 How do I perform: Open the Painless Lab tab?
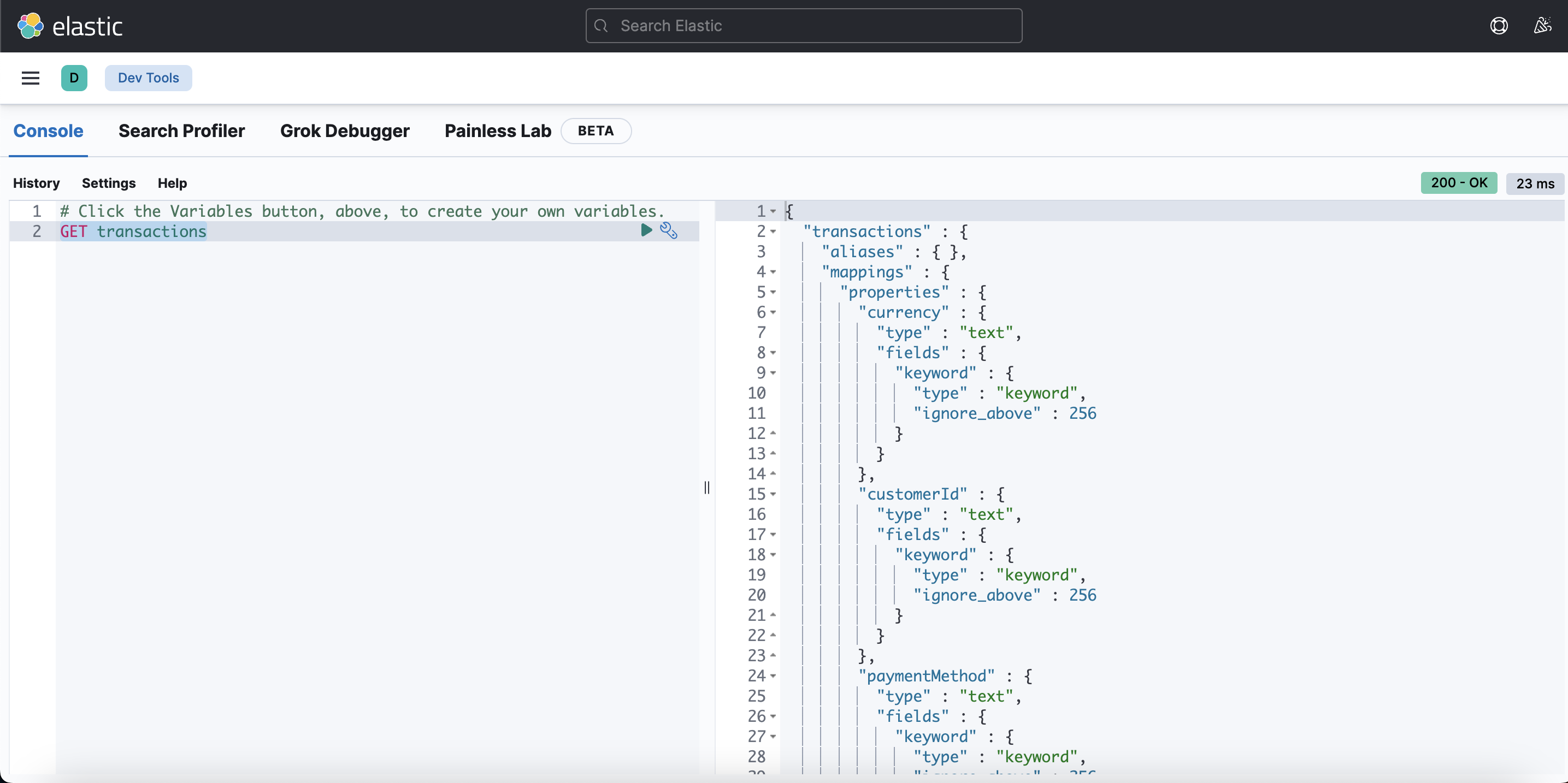point(497,131)
